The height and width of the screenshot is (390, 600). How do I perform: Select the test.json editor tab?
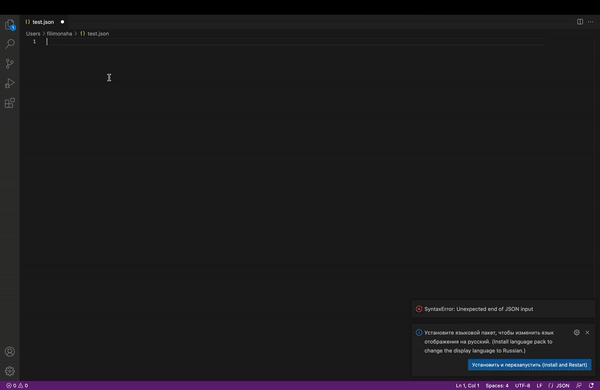tap(43, 22)
